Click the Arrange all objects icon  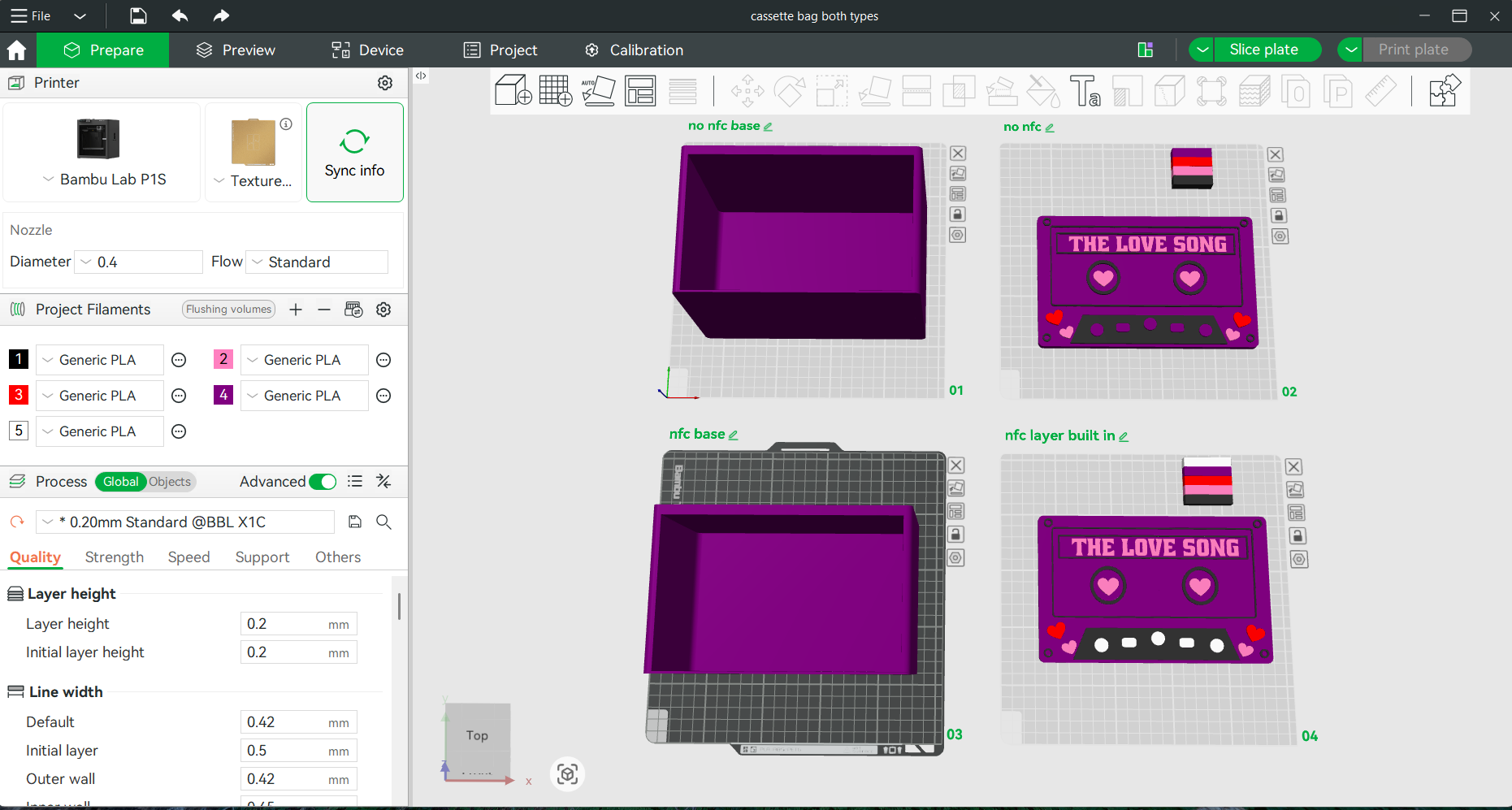[640, 90]
